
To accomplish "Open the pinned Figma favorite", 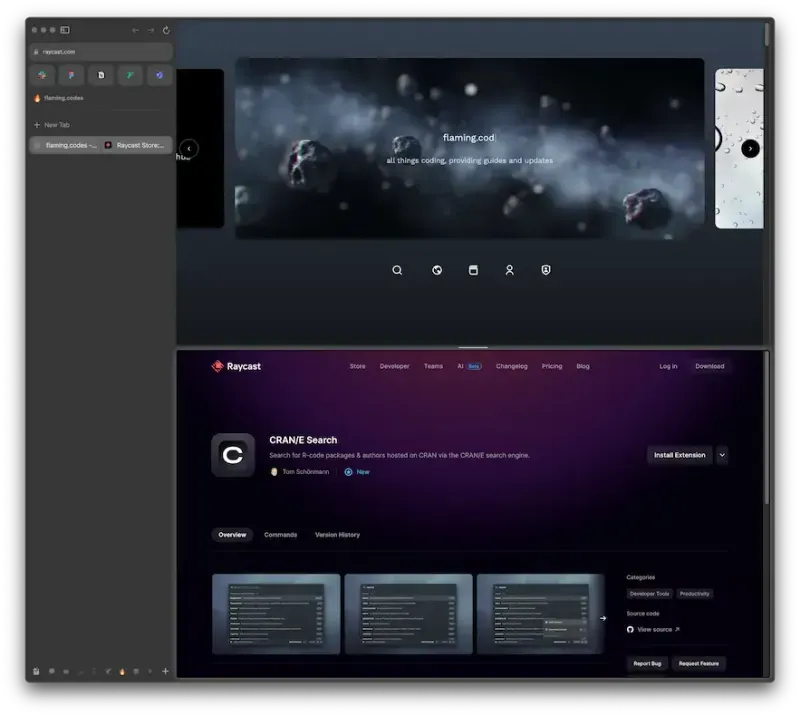I will coord(71,76).
